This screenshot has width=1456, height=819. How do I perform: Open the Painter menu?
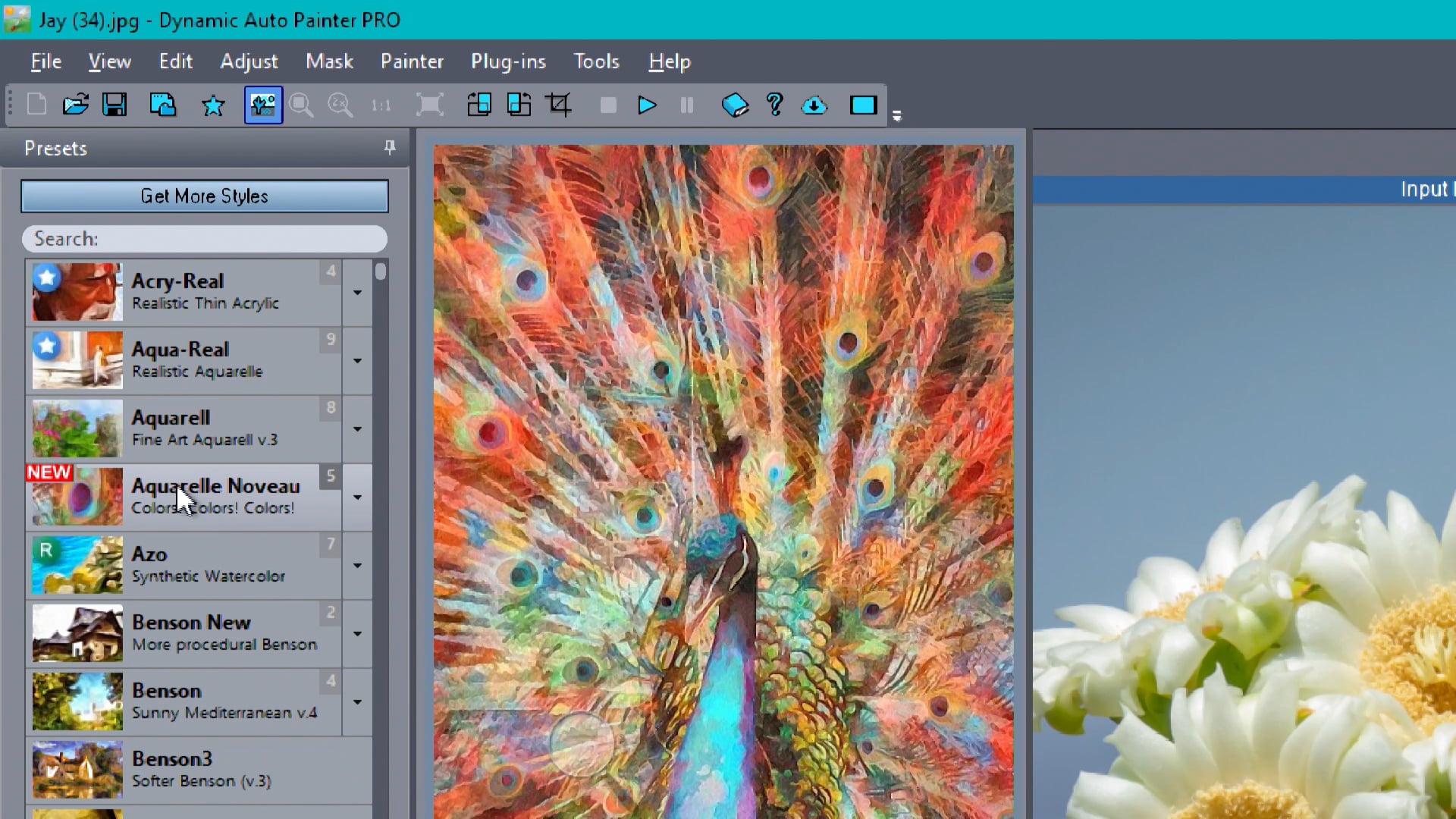412,61
